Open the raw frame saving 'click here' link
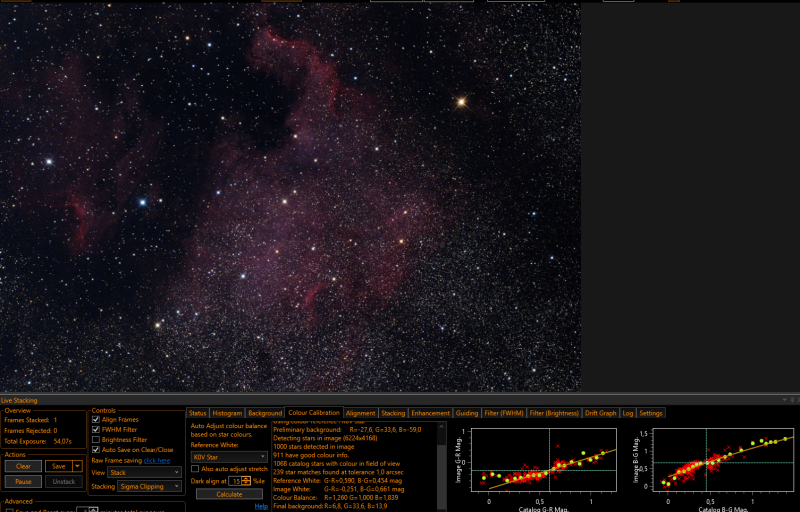The image size is (800, 512). pos(157,460)
